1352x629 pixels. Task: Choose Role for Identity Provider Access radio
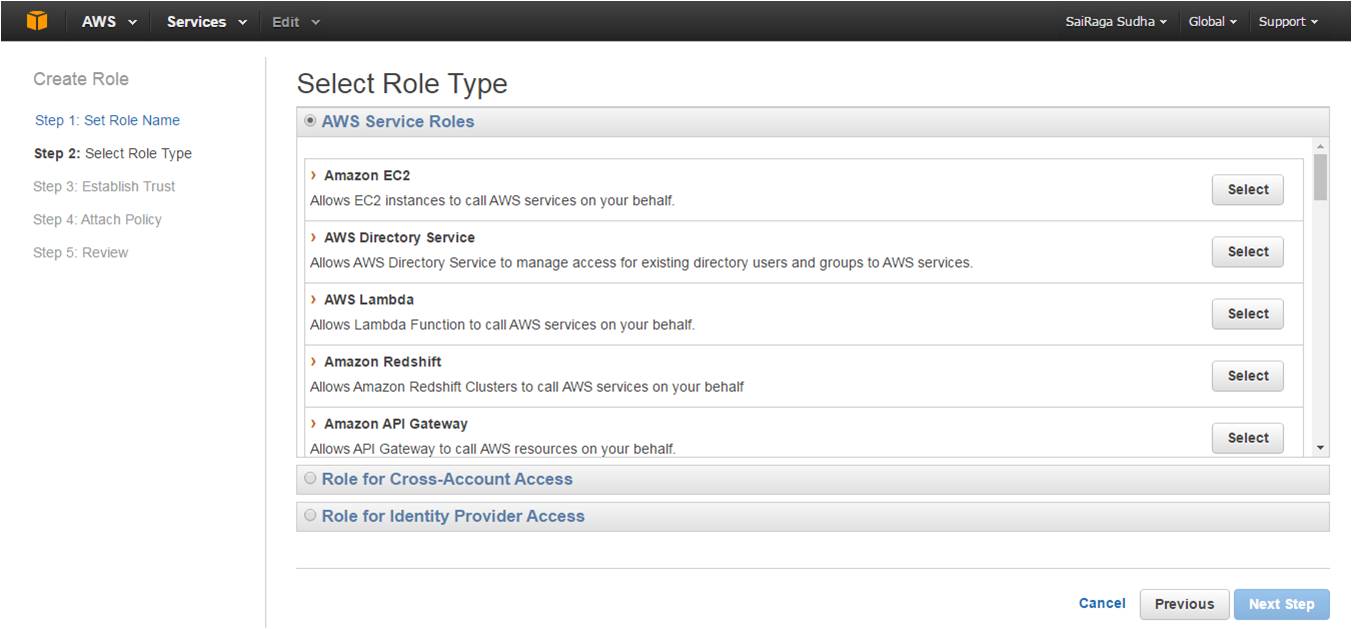tap(310, 516)
